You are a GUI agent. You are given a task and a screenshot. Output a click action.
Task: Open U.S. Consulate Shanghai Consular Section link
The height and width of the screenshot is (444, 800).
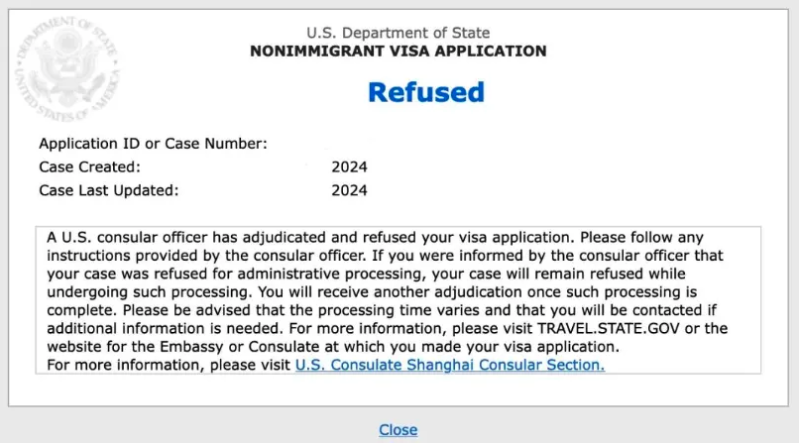[x=450, y=365]
